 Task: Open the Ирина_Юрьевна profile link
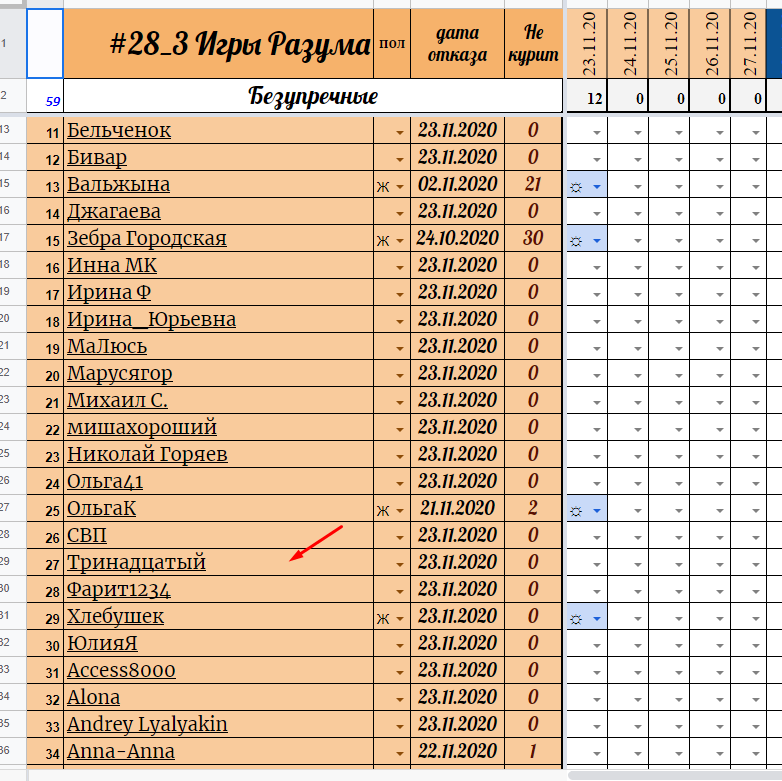point(151,320)
